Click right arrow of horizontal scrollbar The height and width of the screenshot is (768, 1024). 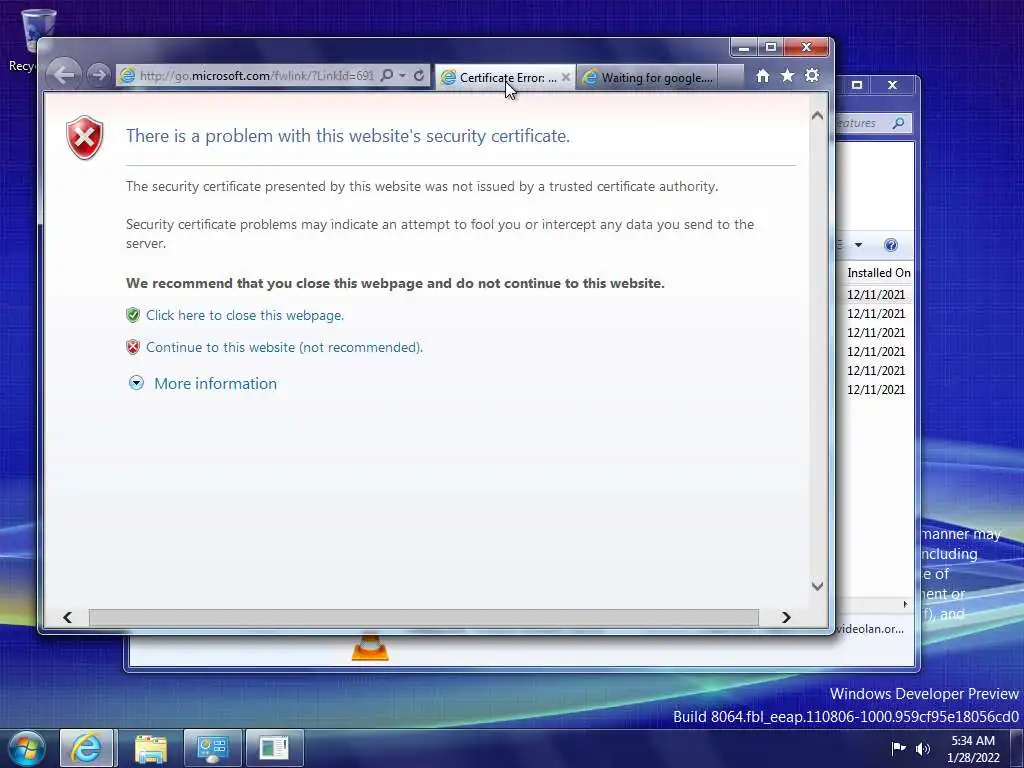pyautogui.click(x=786, y=617)
